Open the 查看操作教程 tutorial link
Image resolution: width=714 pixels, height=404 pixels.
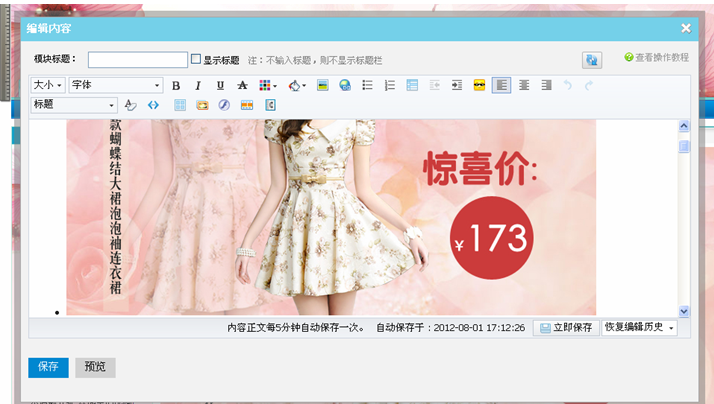click(657, 58)
